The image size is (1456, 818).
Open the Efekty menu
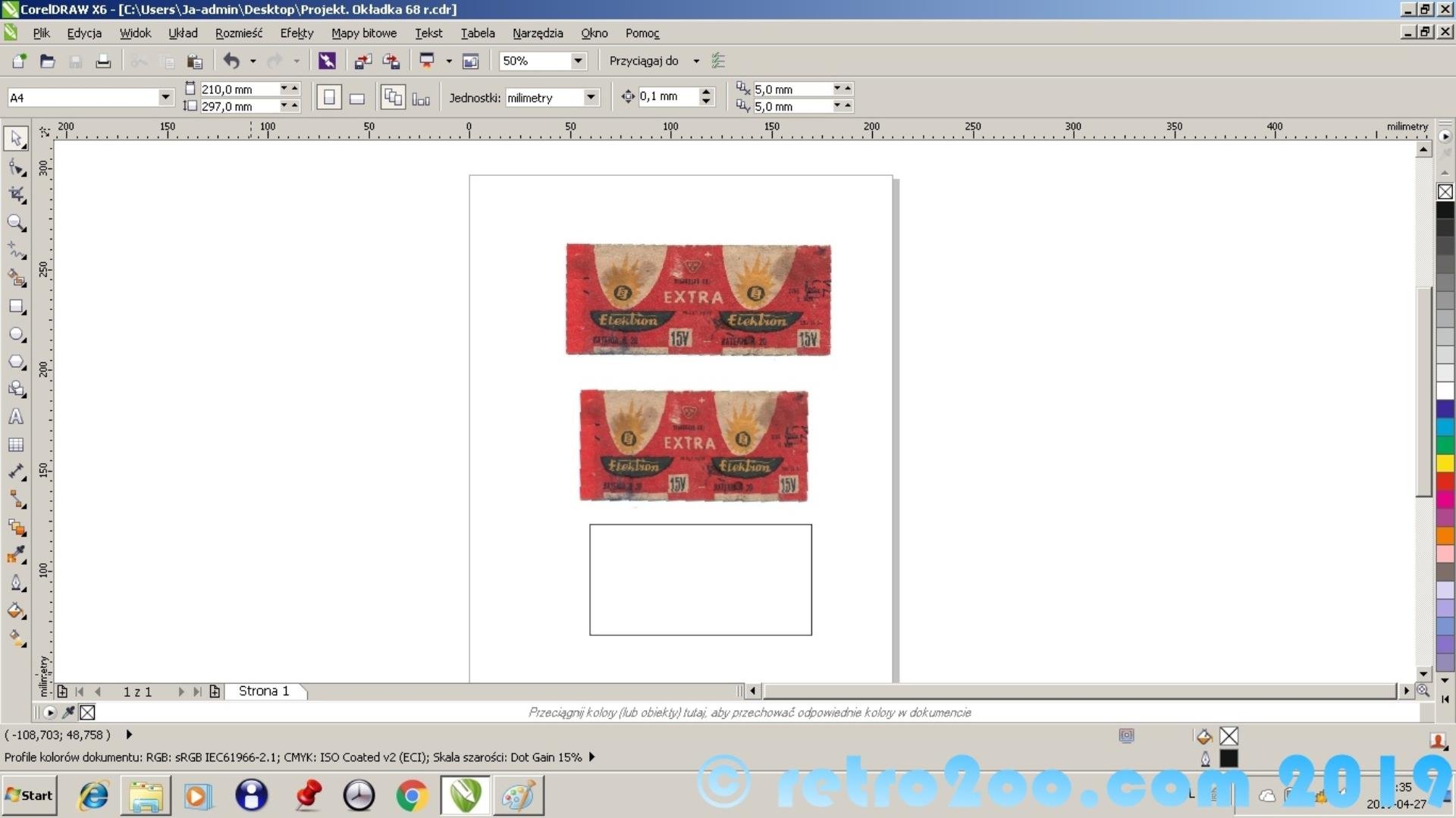click(296, 33)
